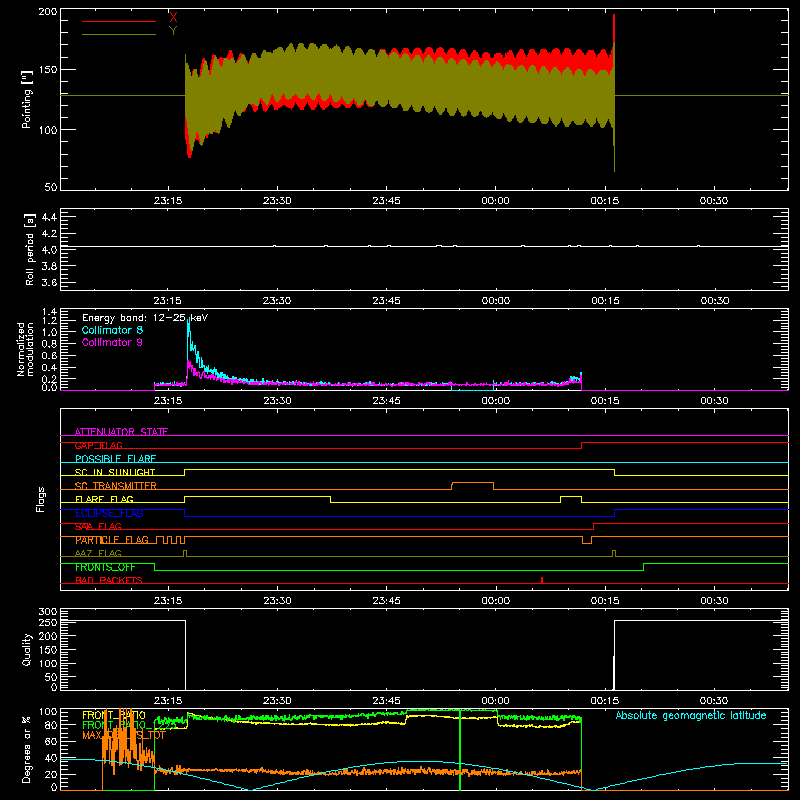Screen dimensions: 800x800
Task: Click the 4.4 tick on Roll period axis
Action: (x=49, y=217)
